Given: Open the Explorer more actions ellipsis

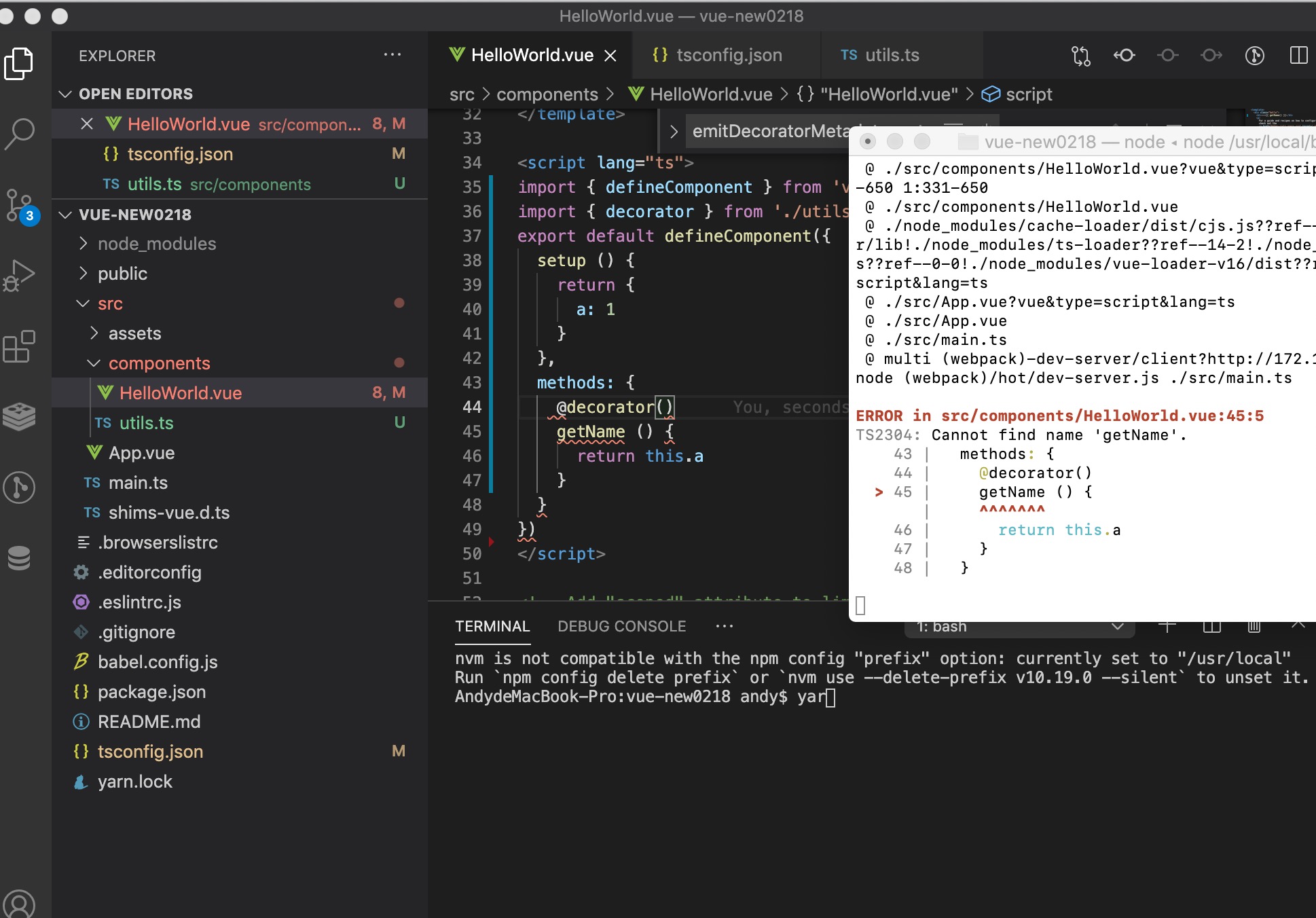Looking at the screenshot, I should (x=392, y=55).
